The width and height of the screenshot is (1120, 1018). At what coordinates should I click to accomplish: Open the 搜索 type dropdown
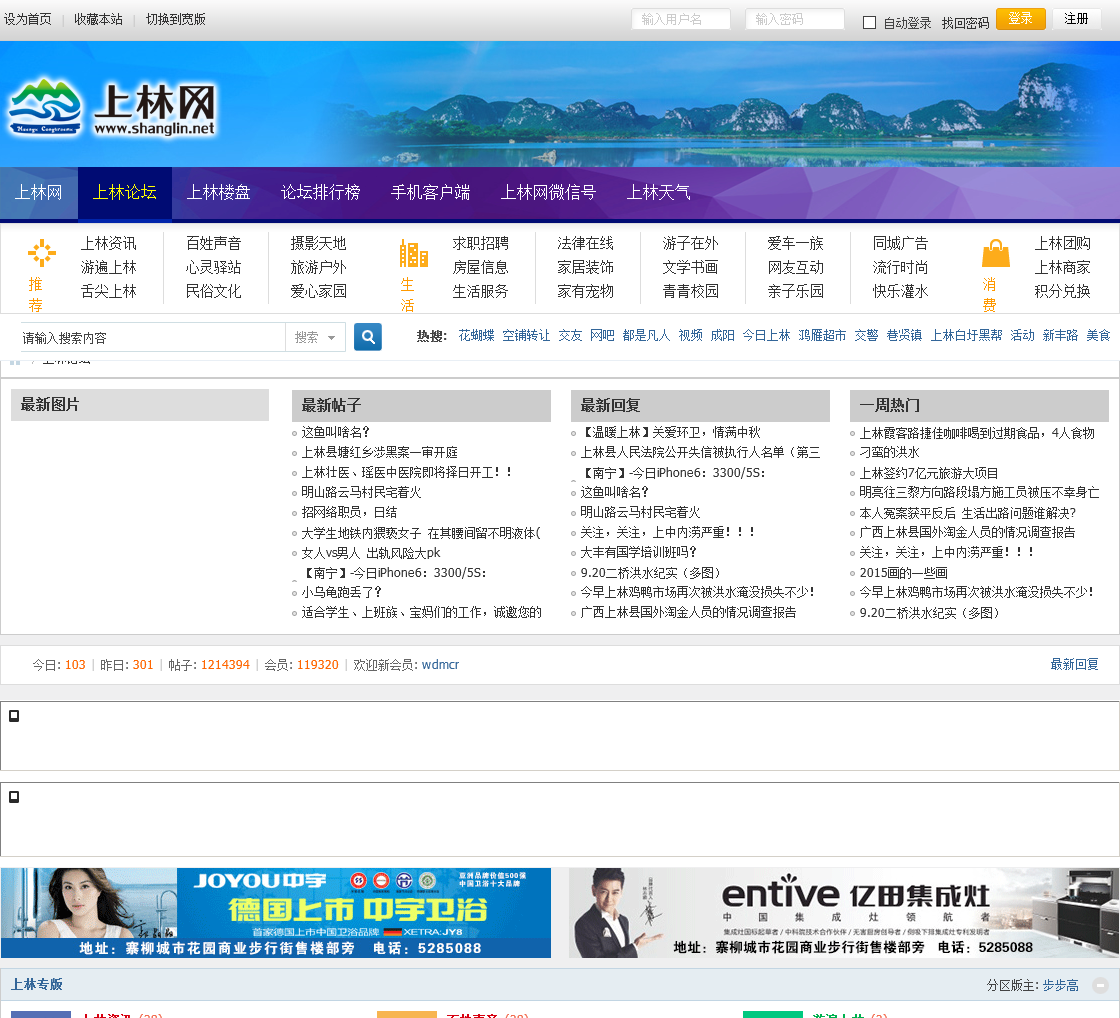point(316,338)
